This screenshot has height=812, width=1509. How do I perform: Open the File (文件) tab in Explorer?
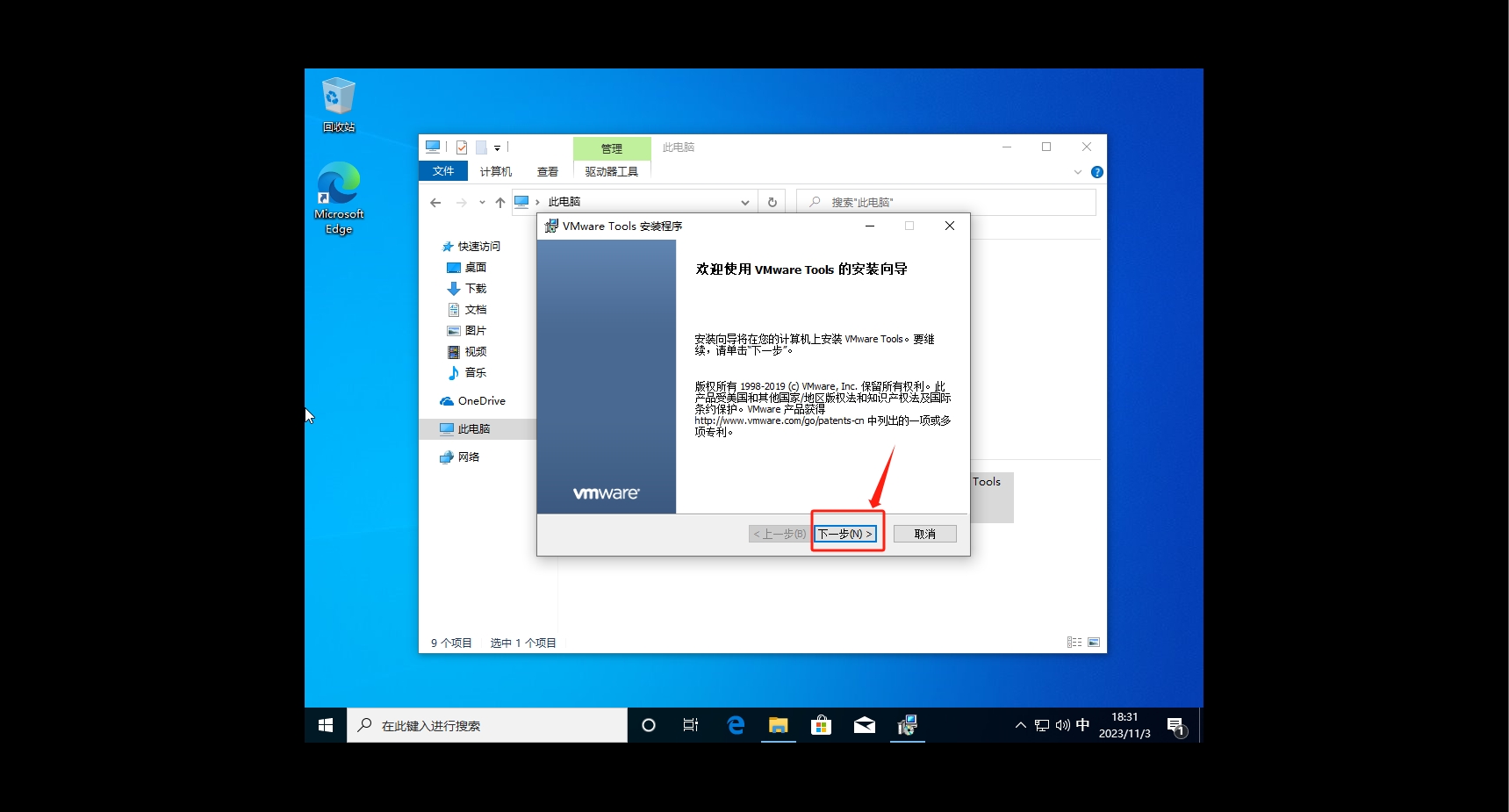pos(443,171)
